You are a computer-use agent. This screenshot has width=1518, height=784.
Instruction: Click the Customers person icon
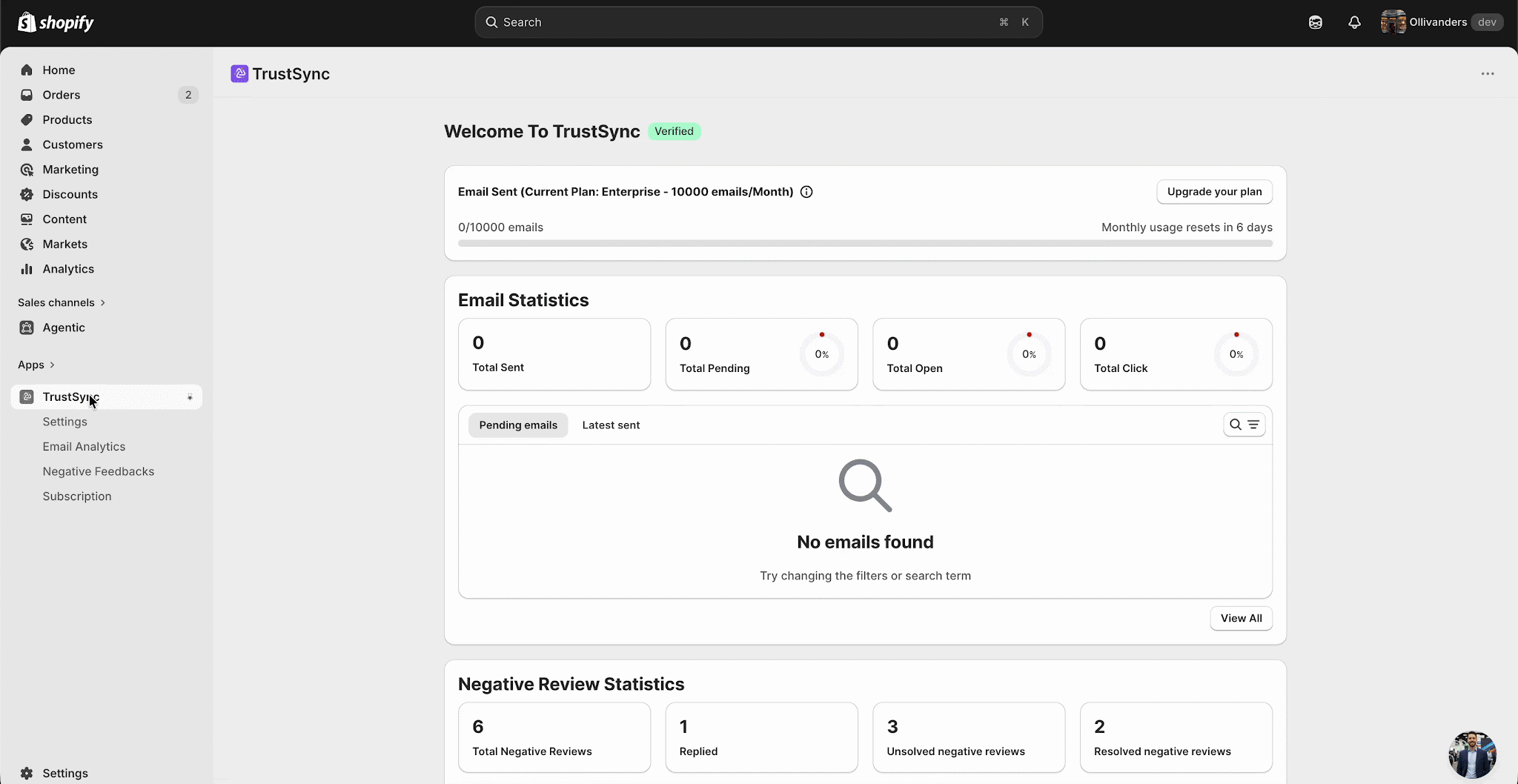pyautogui.click(x=27, y=144)
